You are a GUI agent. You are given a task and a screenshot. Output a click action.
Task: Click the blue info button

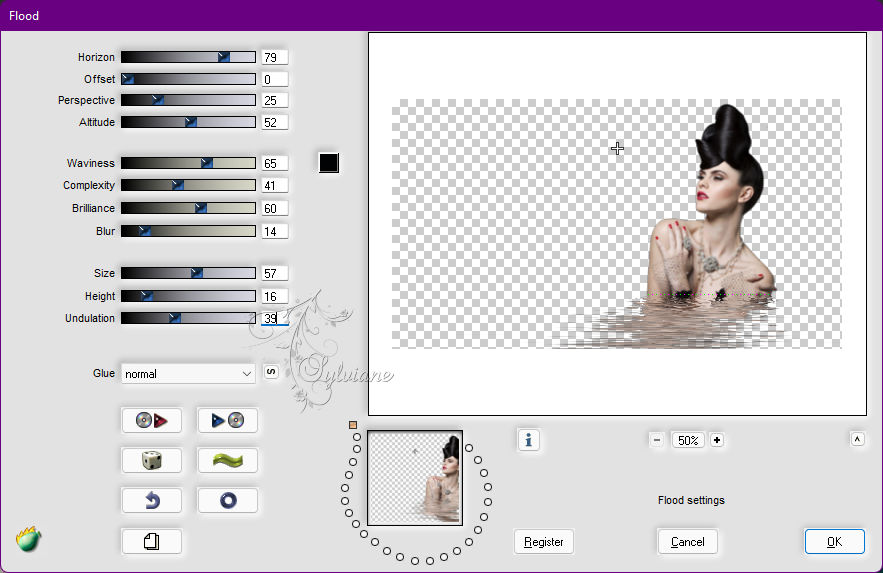coord(528,440)
